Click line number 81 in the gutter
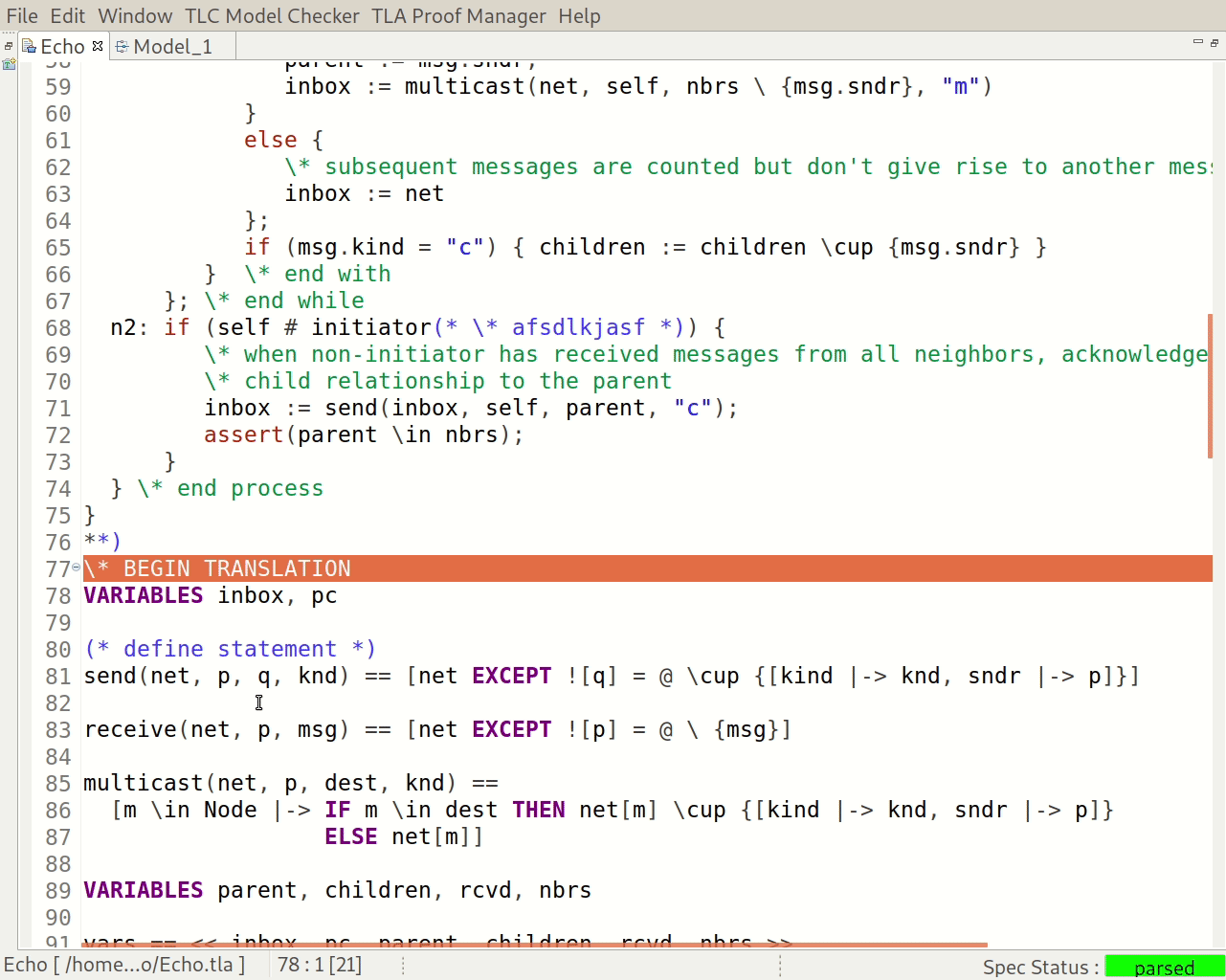 tap(58, 677)
